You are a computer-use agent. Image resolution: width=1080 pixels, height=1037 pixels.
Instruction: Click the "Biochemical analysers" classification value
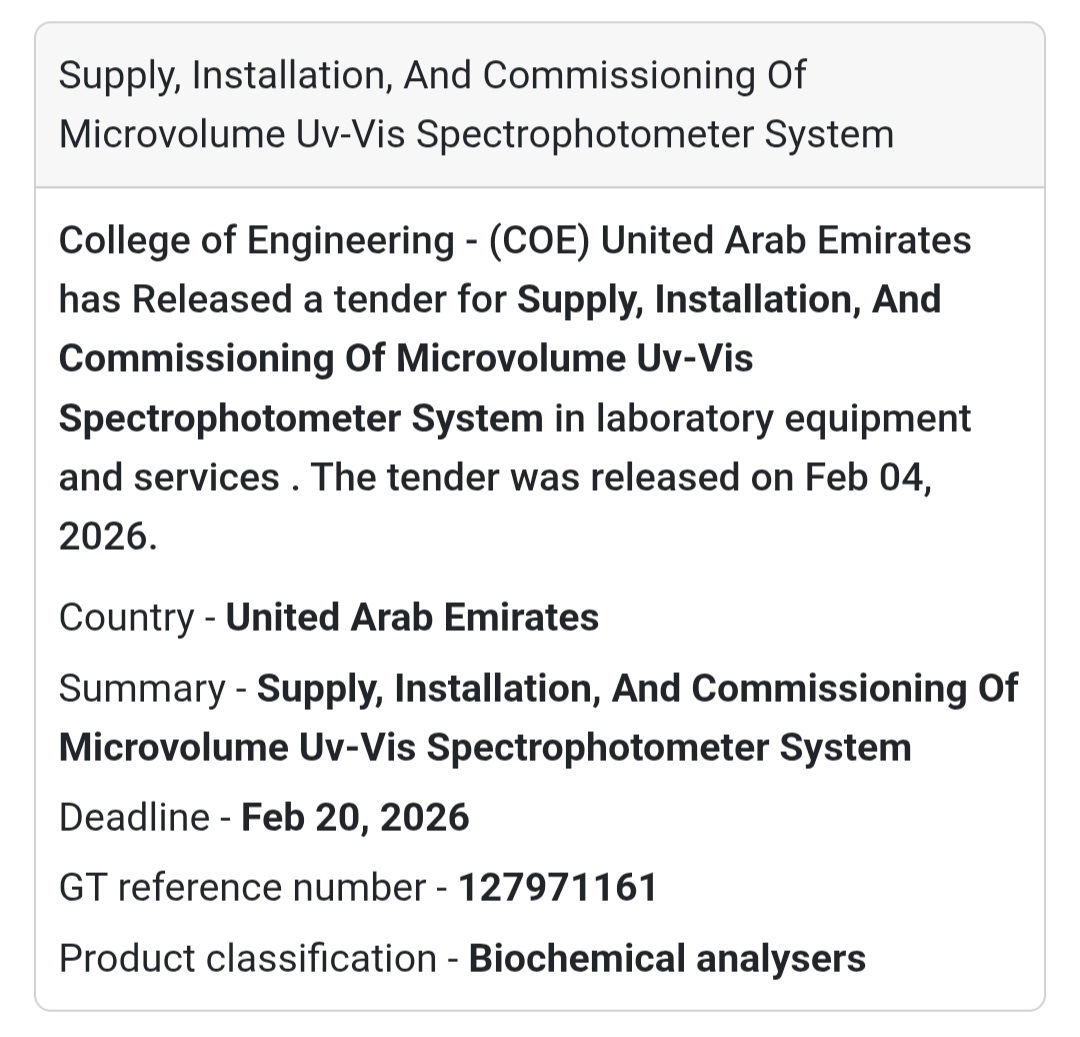tap(667, 958)
